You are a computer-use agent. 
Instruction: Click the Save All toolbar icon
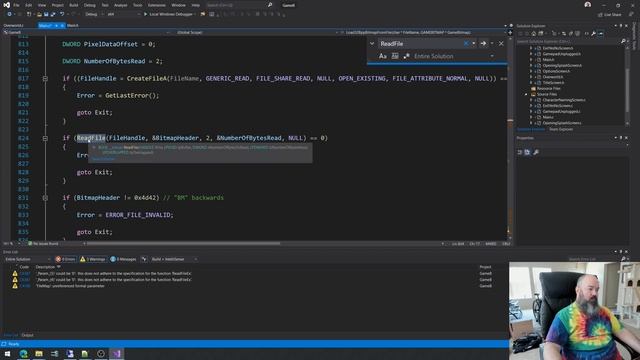click(53, 14)
